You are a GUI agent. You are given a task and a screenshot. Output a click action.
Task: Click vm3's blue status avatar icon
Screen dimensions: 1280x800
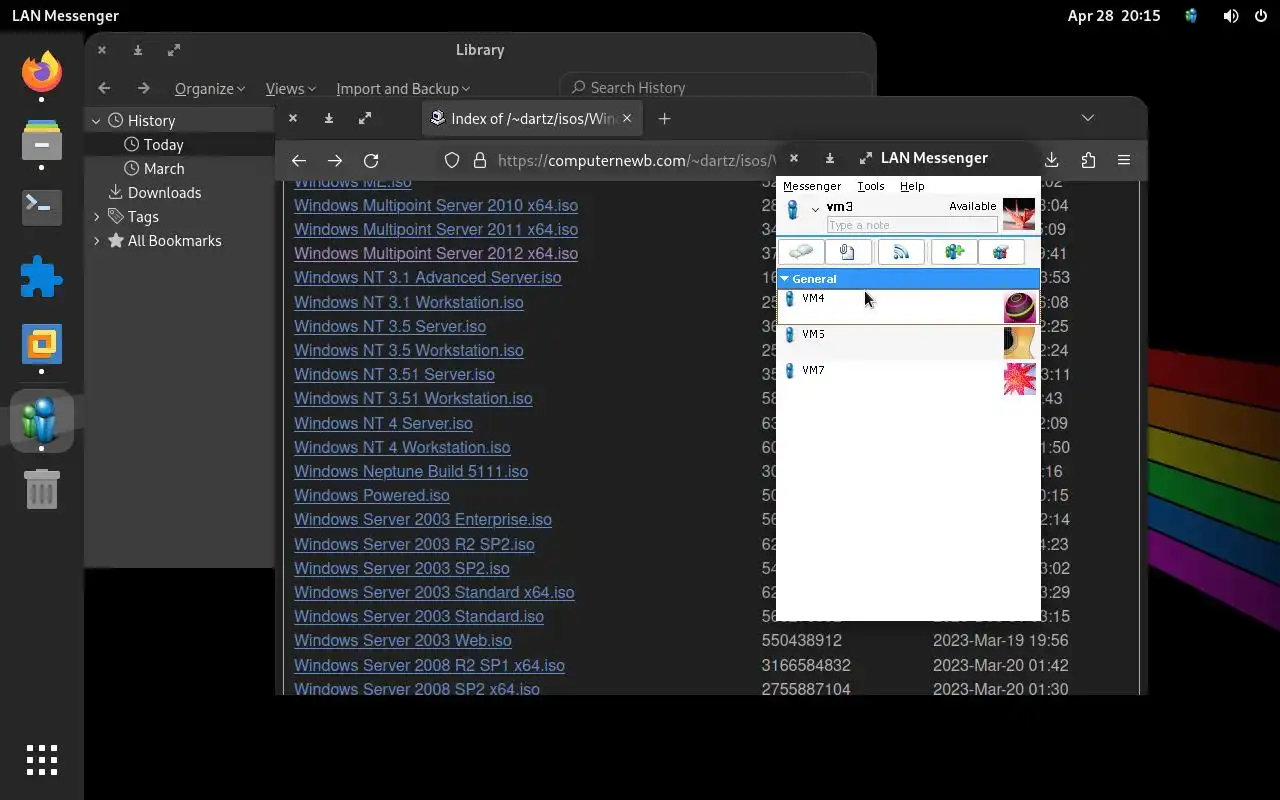(x=793, y=210)
